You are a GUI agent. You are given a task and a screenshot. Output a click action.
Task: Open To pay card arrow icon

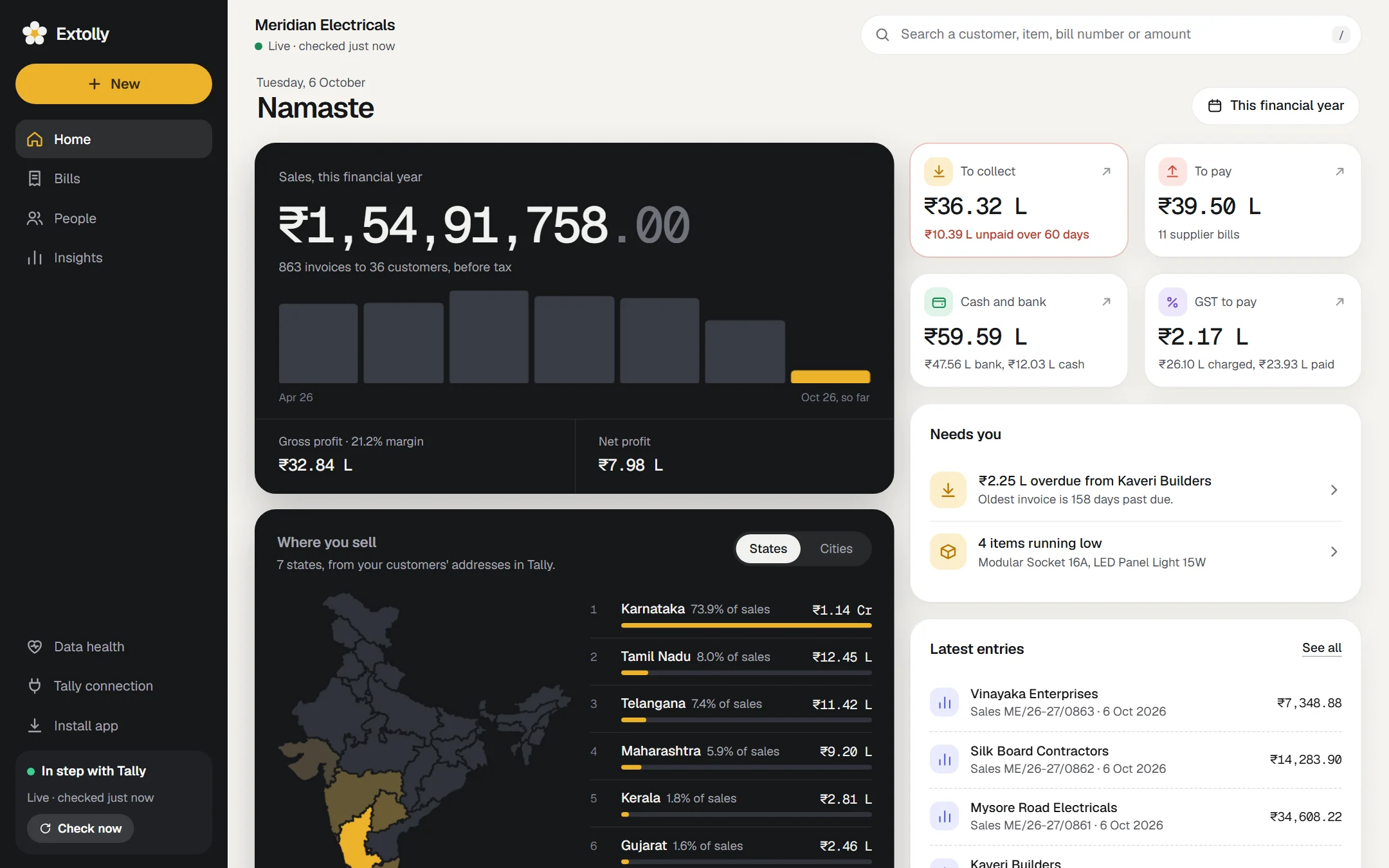tap(1339, 172)
